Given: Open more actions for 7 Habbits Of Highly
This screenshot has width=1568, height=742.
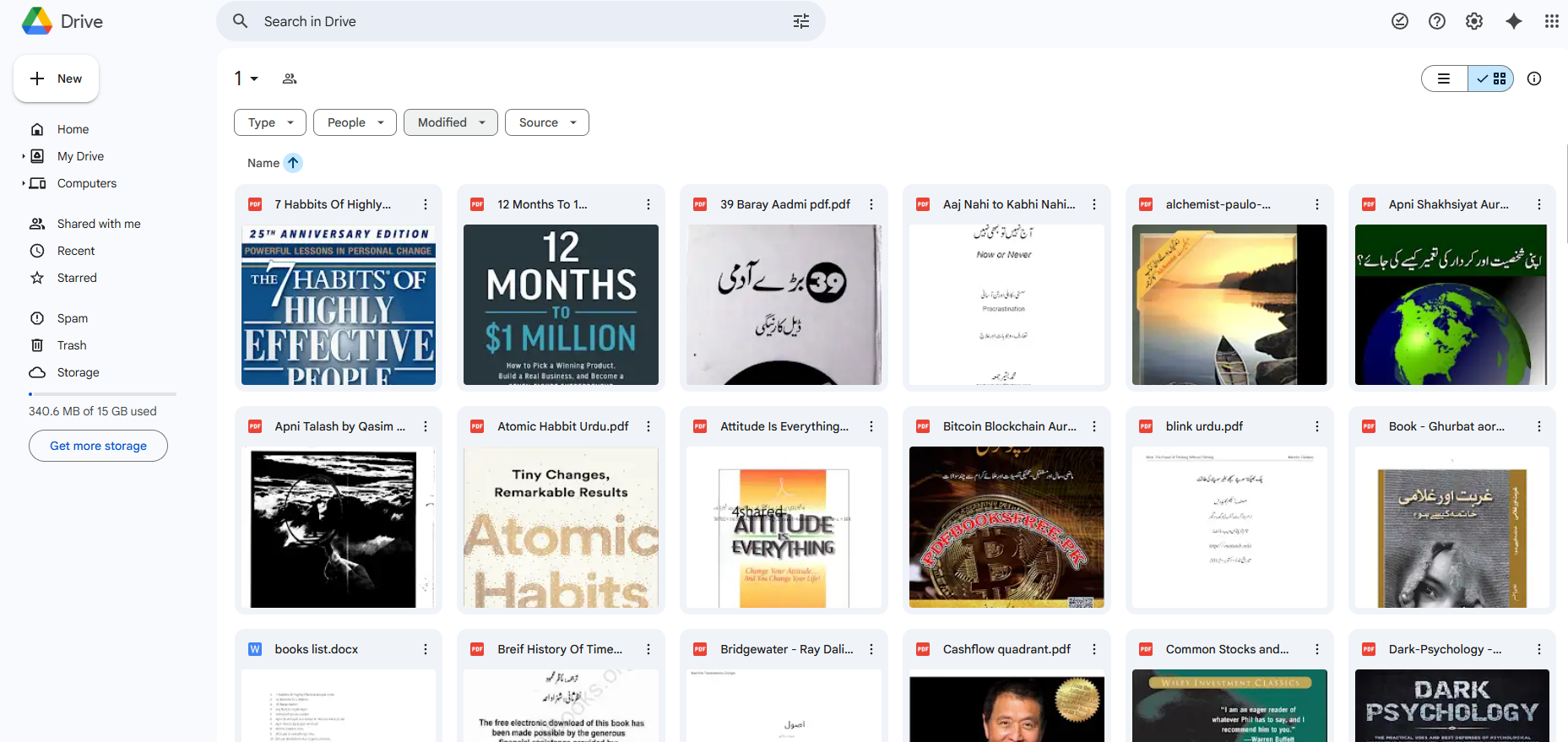Looking at the screenshot, I should (426, 204).
